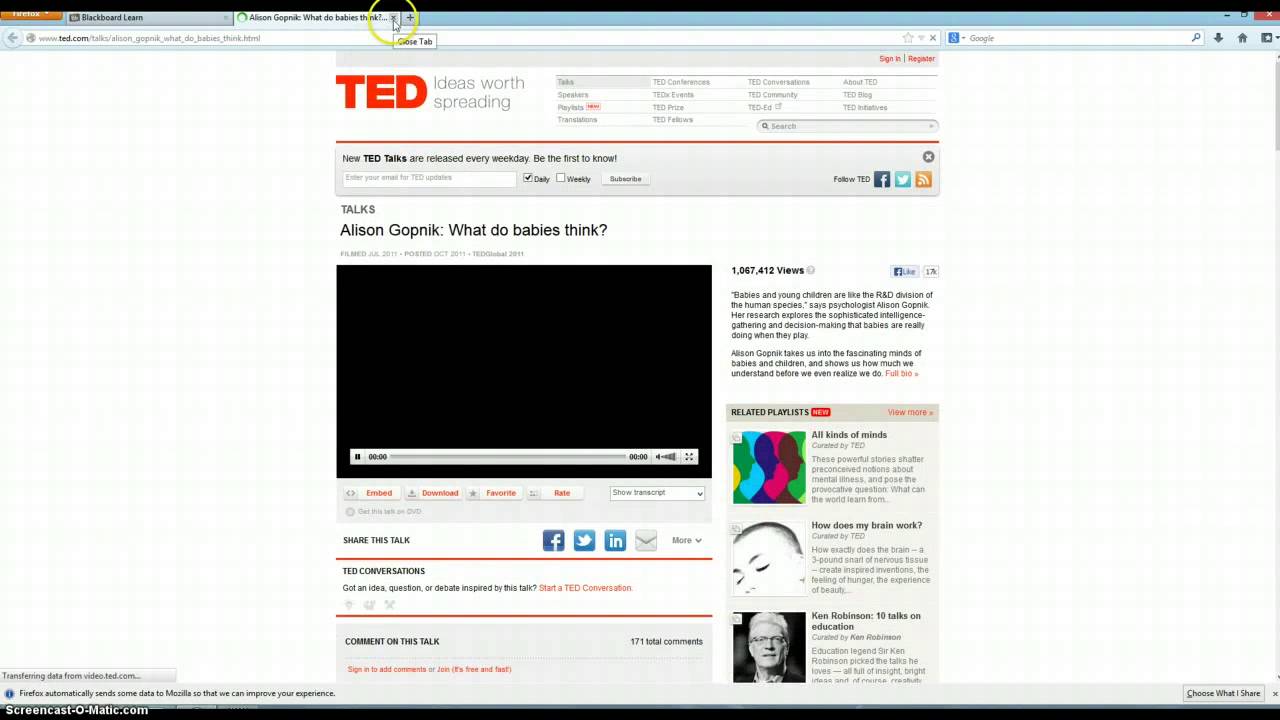Open a new browser tab

pos(409,17)
